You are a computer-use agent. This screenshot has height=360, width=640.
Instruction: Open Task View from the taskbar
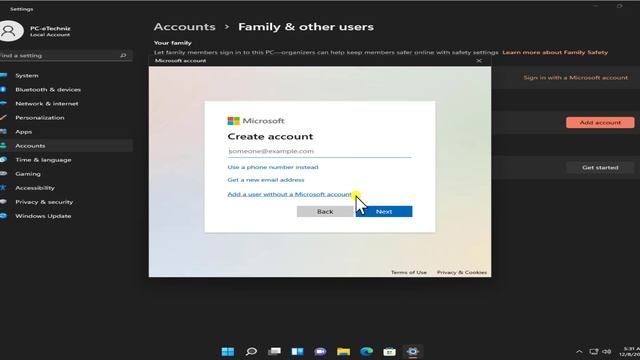click(274, 351)
